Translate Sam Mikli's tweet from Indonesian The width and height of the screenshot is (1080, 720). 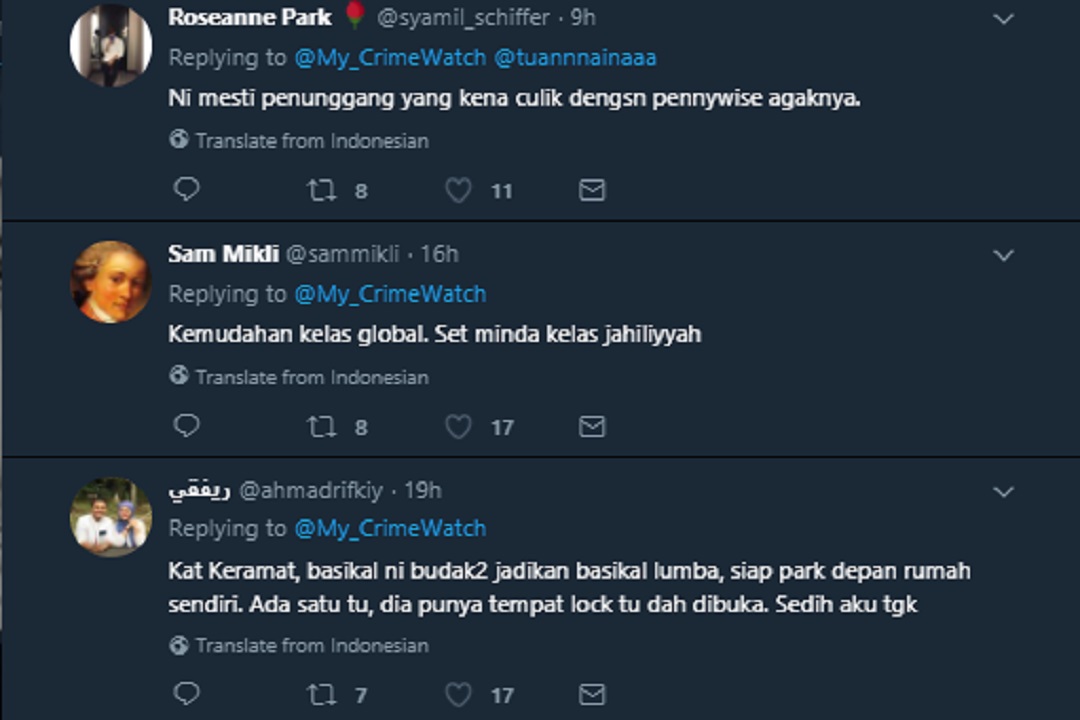[x=311, y=377]
